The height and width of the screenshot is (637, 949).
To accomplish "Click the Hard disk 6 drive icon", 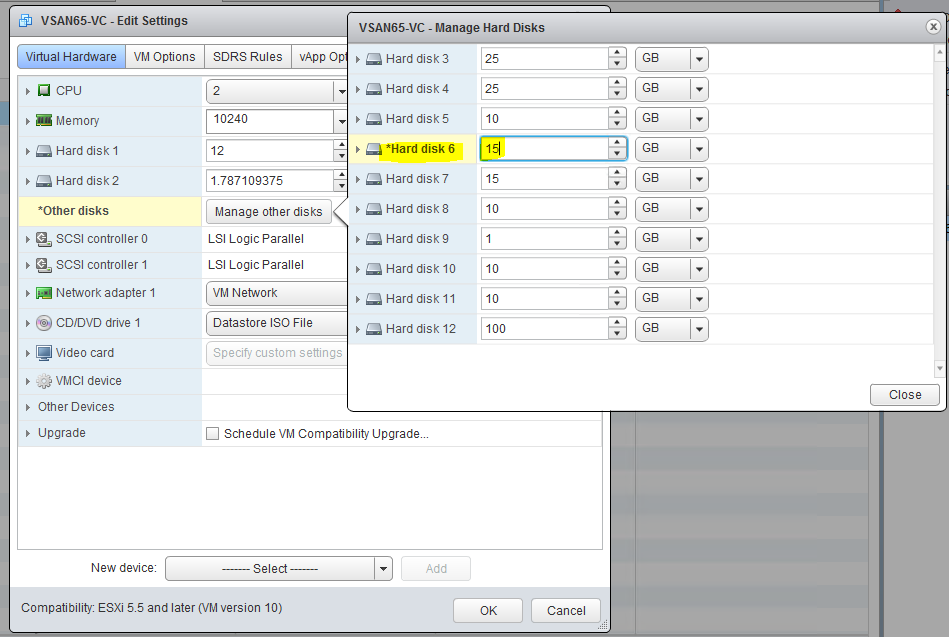I will point(374,149).
